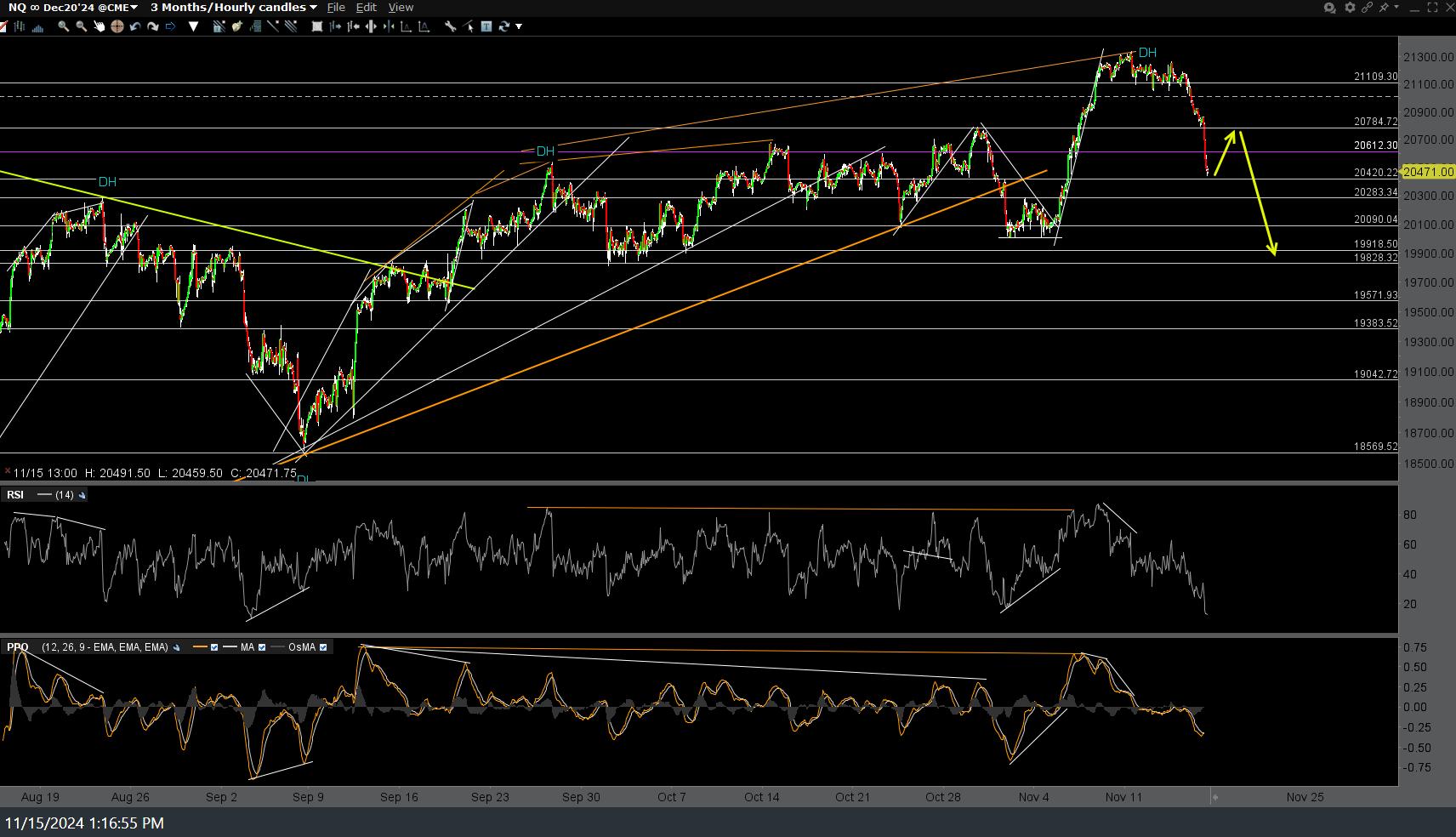Viewport: 1456px width, 837px height.
Task: Click the refresh chart icon
Action: [503, 26]
